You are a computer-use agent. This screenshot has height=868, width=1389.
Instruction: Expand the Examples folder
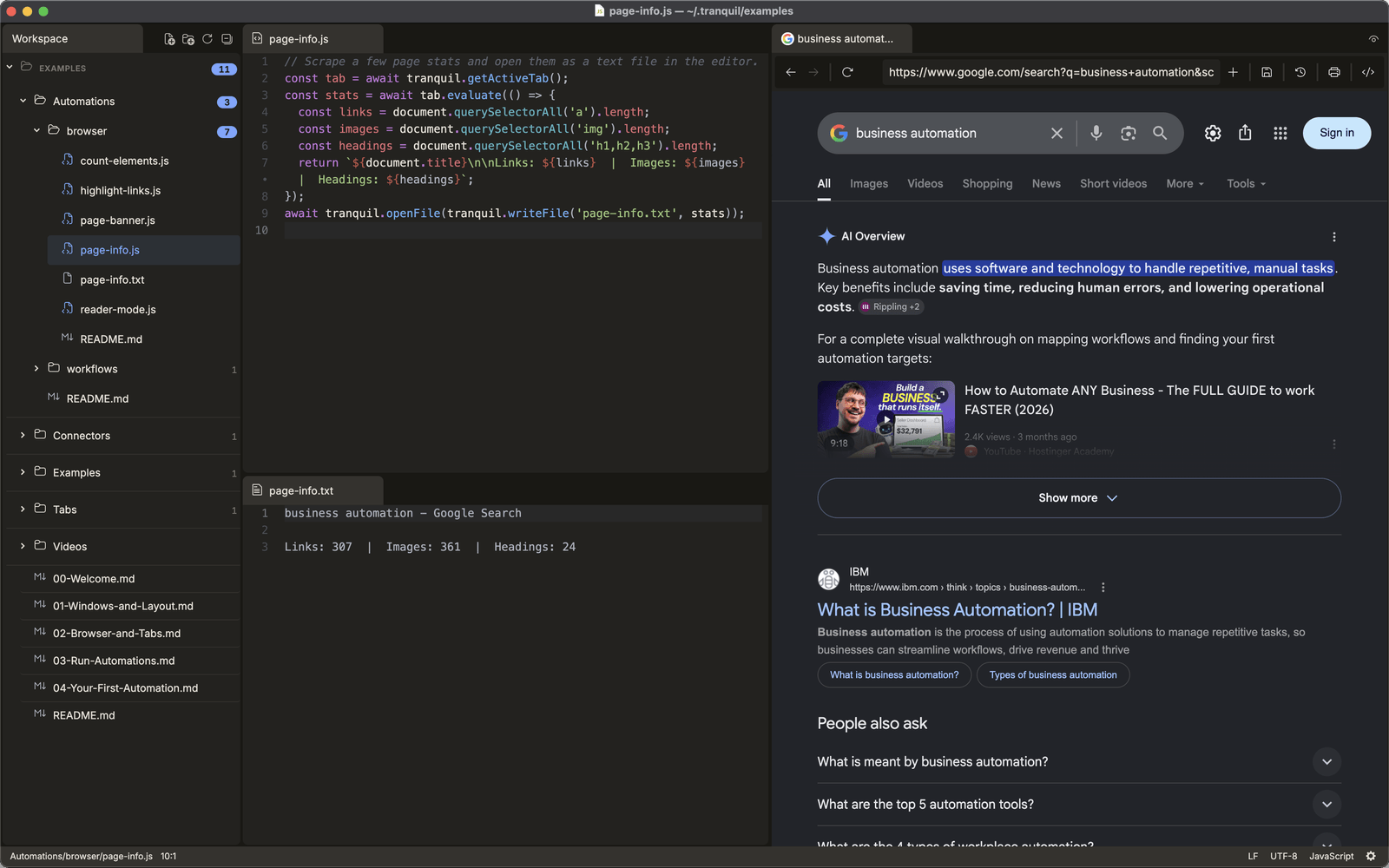(x=23, y=472)
